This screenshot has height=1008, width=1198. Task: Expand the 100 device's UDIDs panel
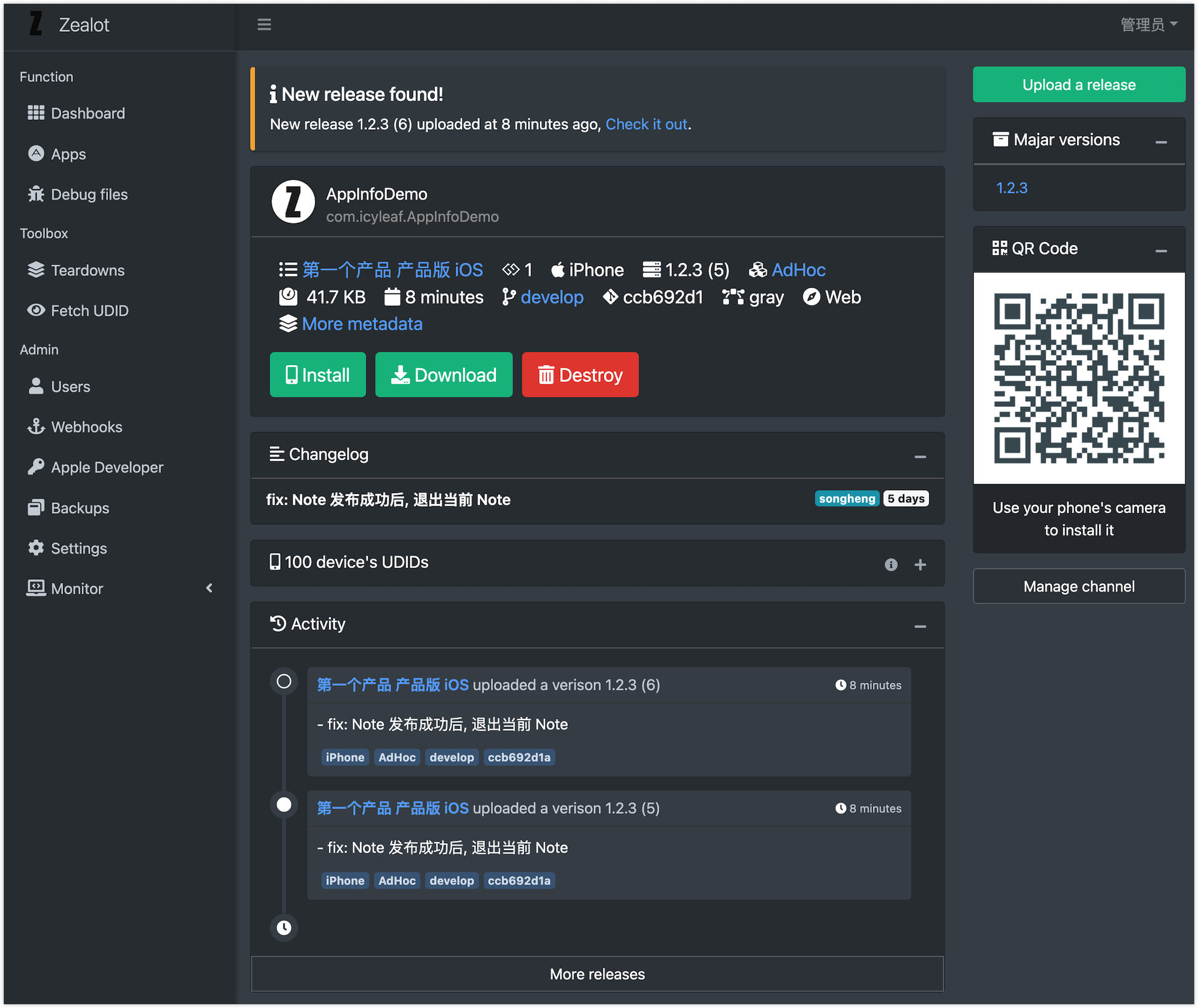920,564
